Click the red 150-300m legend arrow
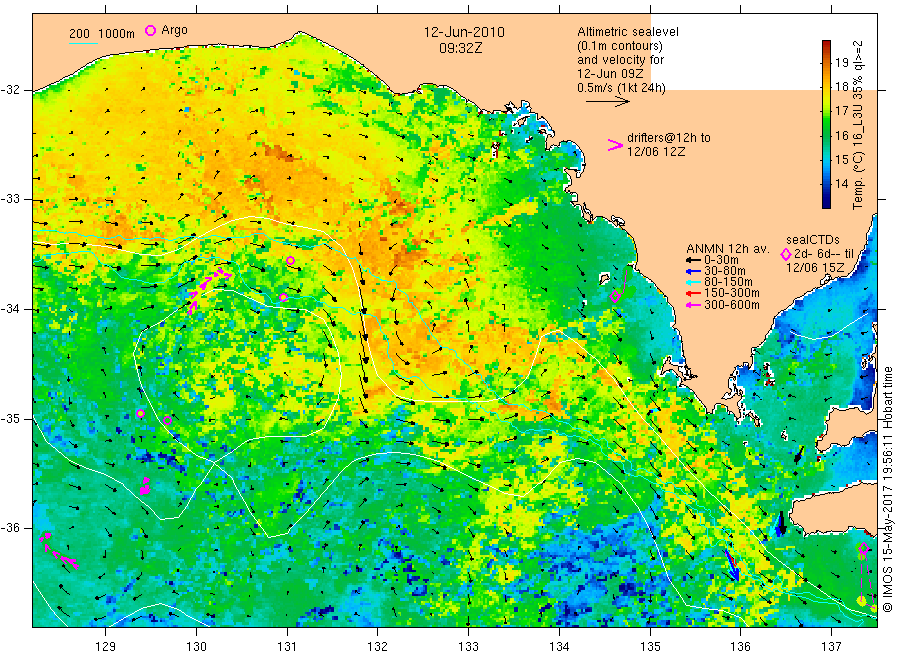Screen dimensions: 900x660 point(693,293)
